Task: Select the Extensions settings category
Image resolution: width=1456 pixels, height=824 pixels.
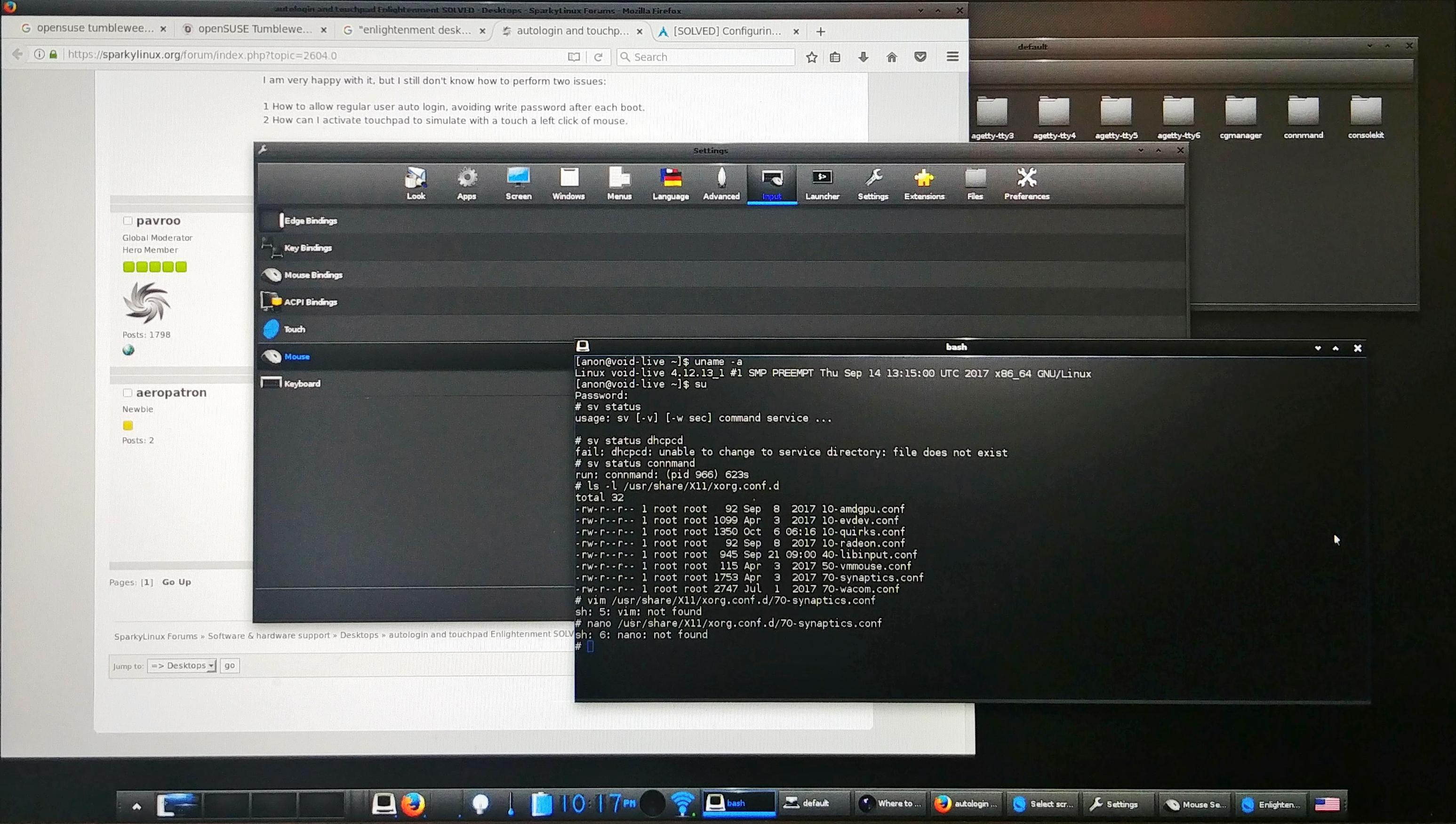Action: point(924,184)
